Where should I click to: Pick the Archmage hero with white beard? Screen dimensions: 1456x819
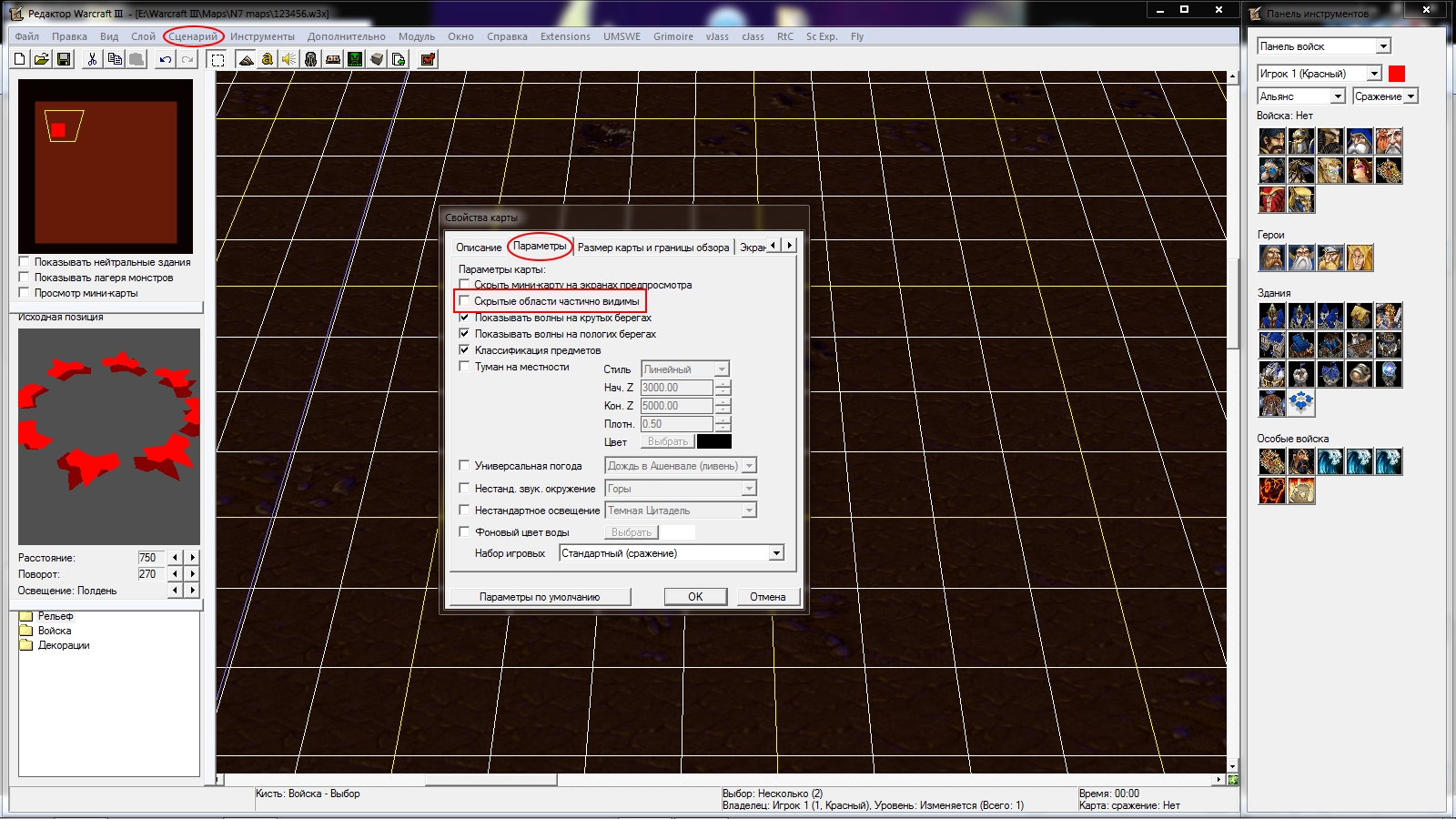coord(1301,258)
